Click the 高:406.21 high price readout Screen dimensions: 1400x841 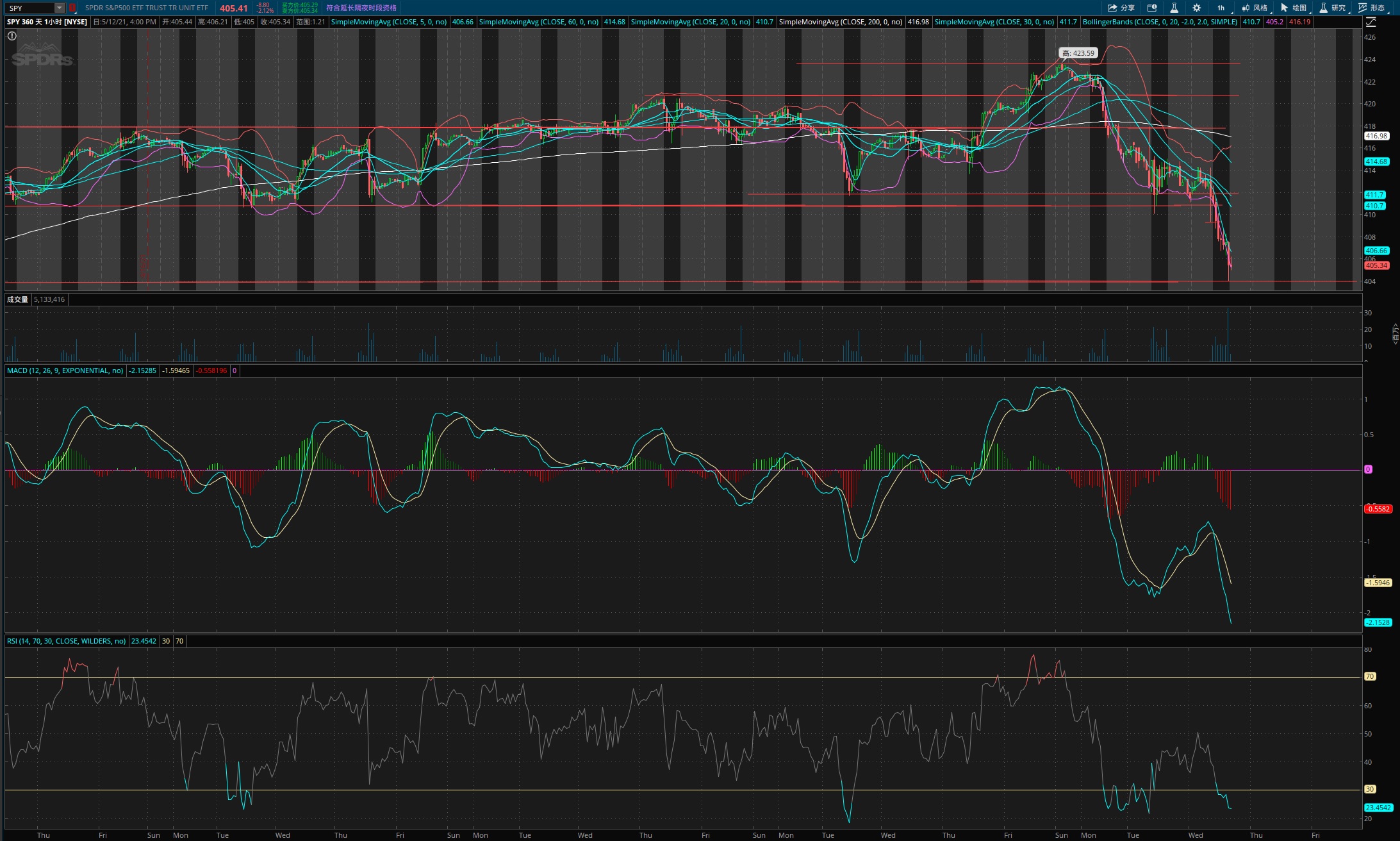tap(213, 22)
